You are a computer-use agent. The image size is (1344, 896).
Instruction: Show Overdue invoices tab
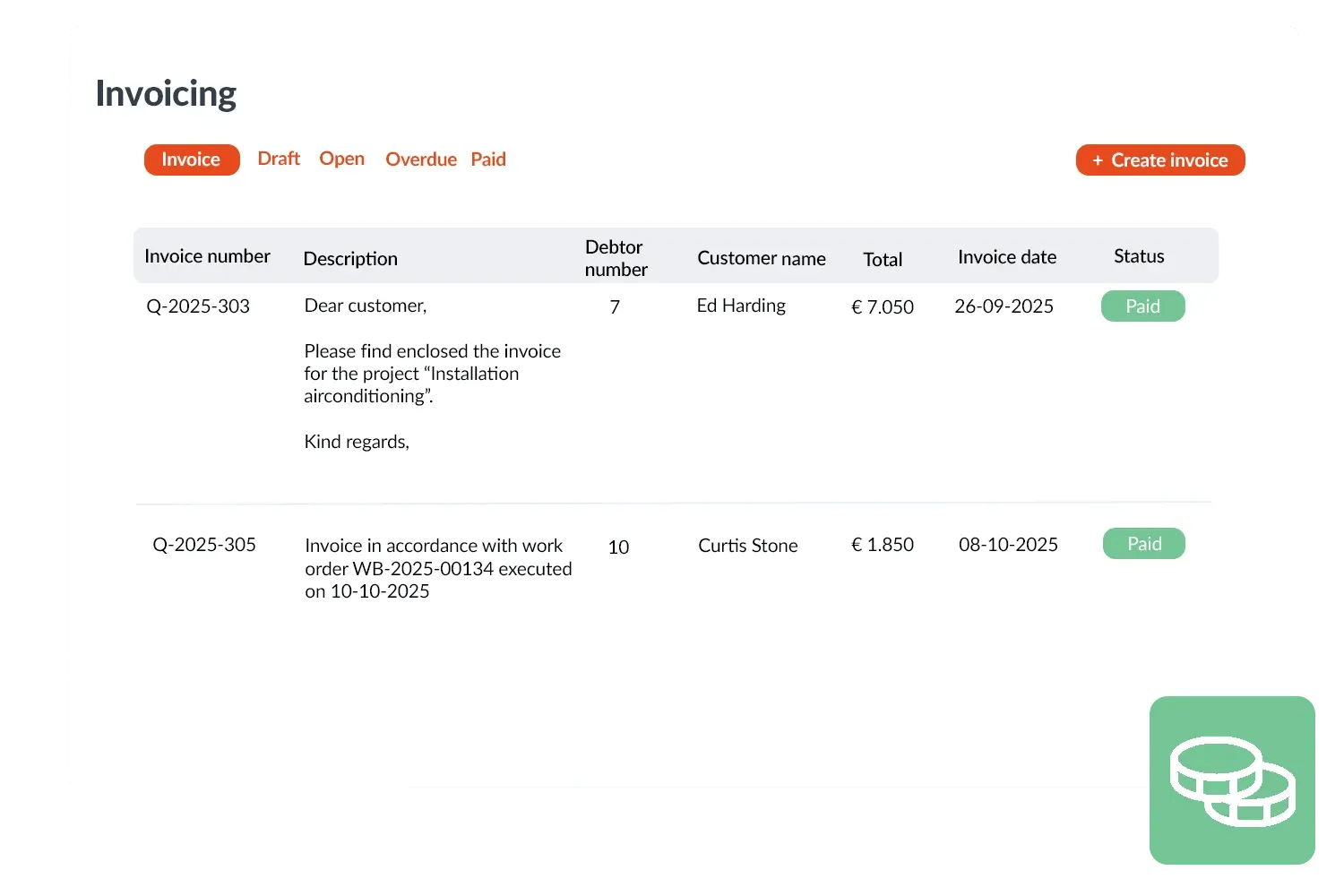point(420,159)
